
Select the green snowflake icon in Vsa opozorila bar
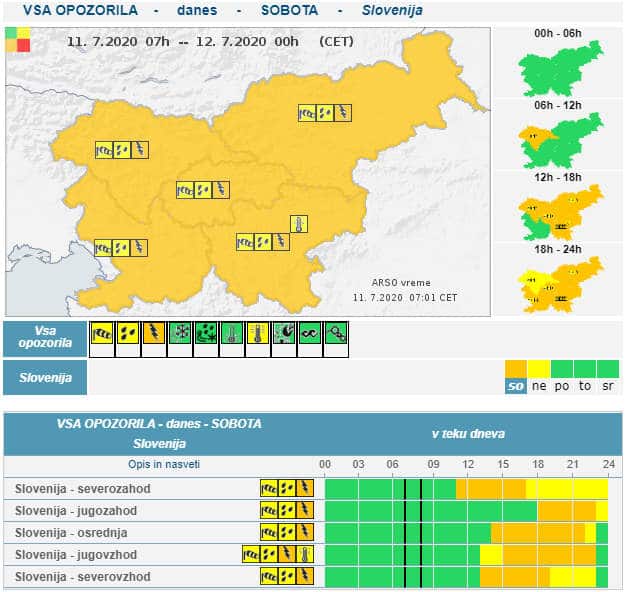tap(180, 333)
